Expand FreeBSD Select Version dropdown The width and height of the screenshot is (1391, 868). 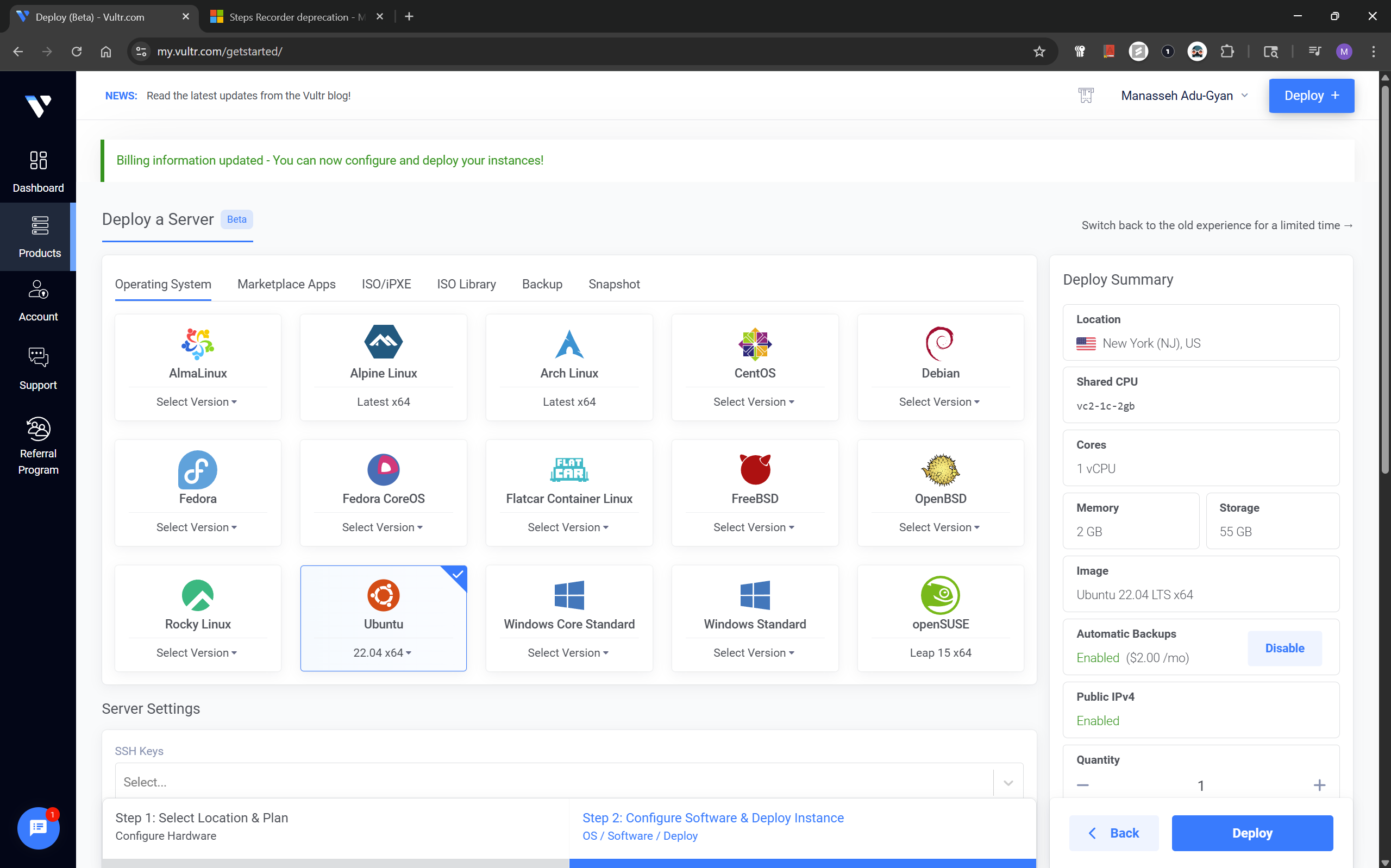(754, 527)
